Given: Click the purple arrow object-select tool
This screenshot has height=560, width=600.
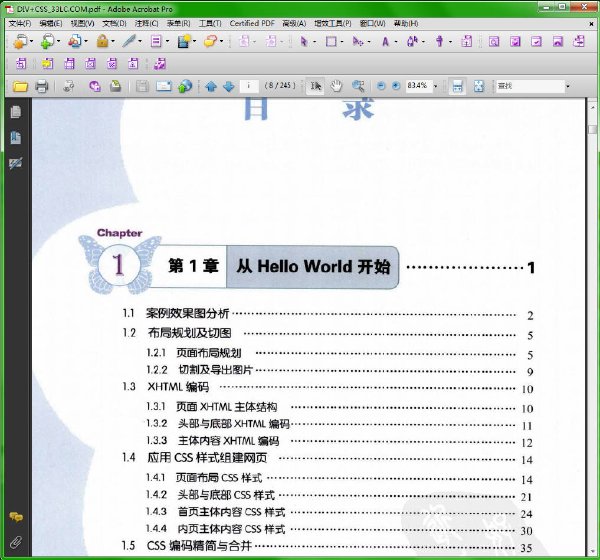Looking at the screenshot, I should coord(304,41).
